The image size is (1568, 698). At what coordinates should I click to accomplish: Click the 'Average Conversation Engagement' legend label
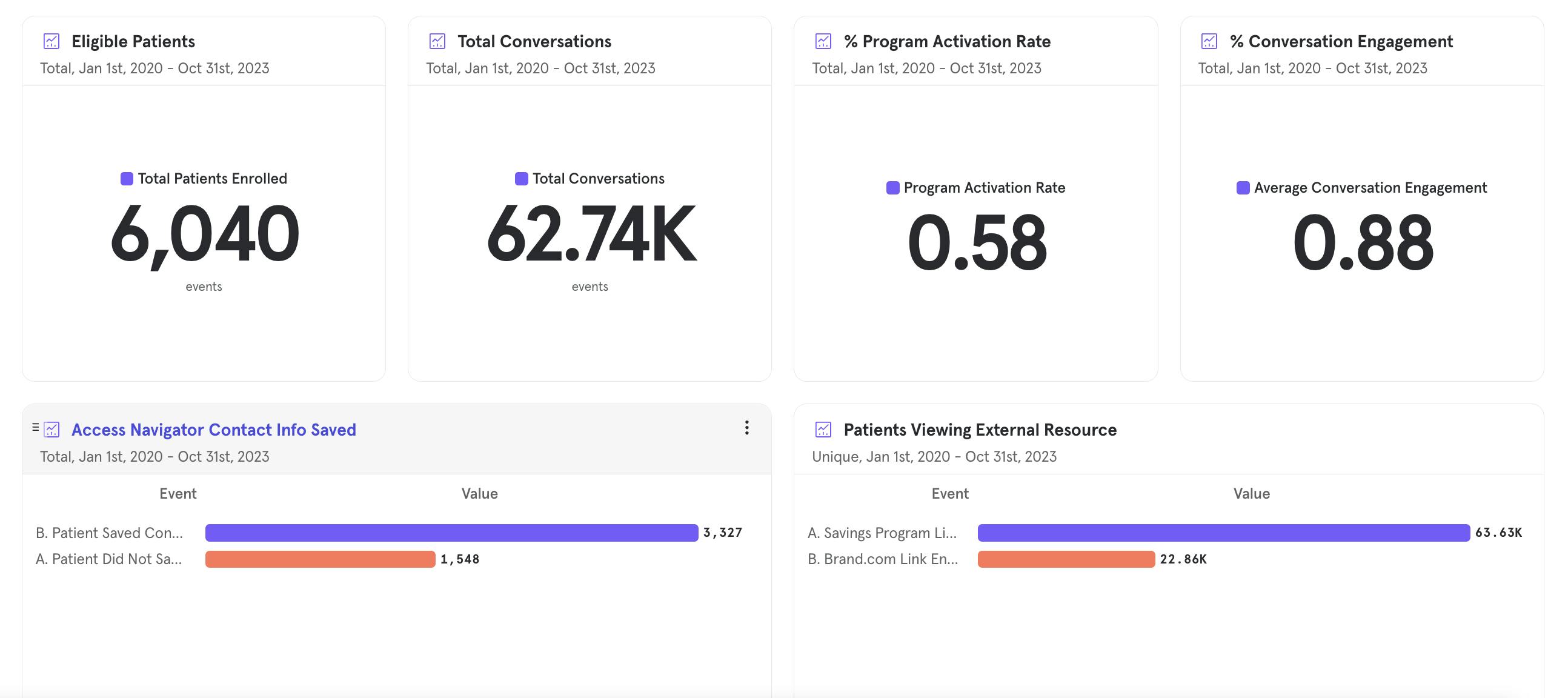[1370, 187]
